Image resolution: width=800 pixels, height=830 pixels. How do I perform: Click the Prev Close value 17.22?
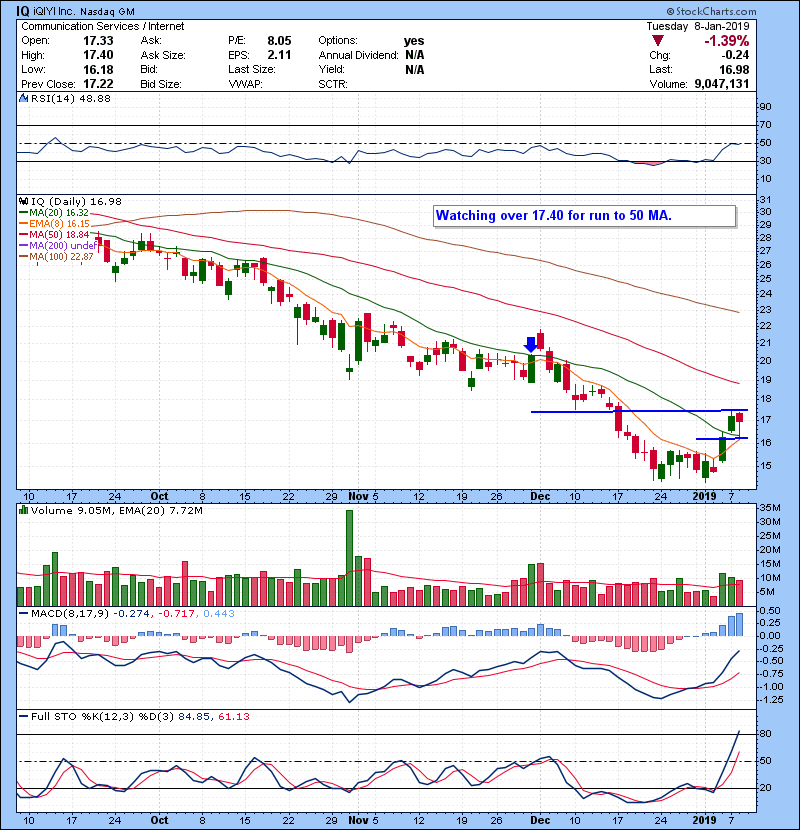pos(98,84)
